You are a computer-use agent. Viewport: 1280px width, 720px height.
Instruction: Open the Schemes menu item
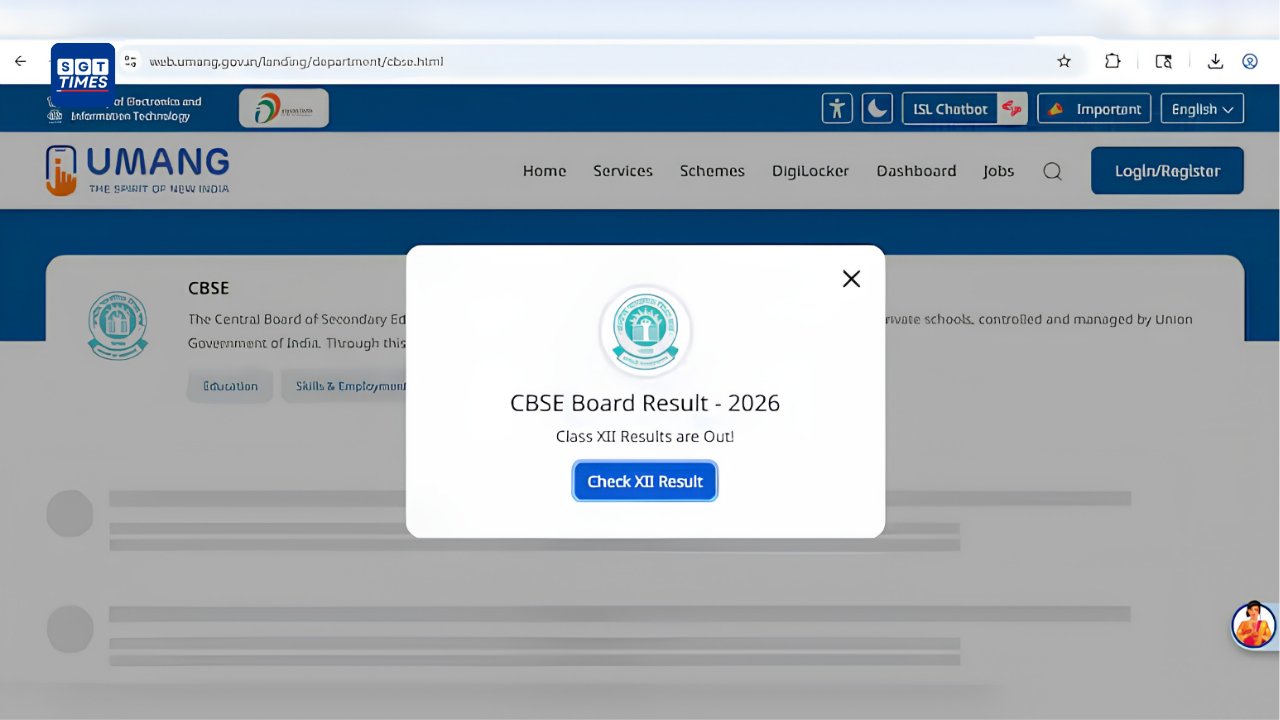[x=712, y=171]
